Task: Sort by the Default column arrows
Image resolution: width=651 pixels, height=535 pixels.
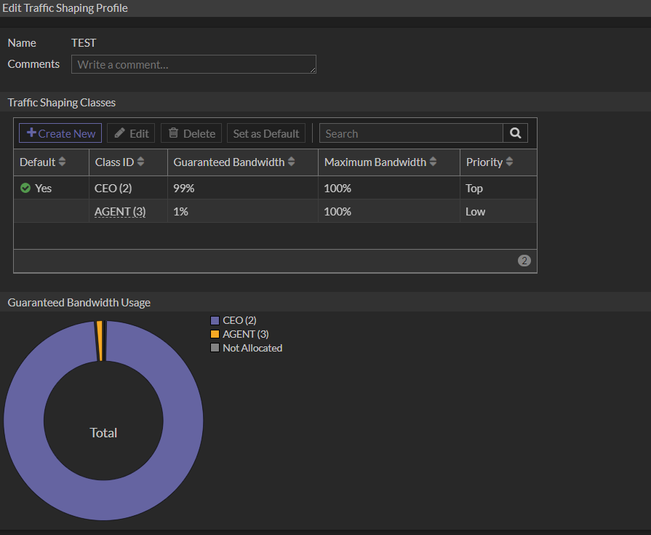Action: click(x=63, y=162)
